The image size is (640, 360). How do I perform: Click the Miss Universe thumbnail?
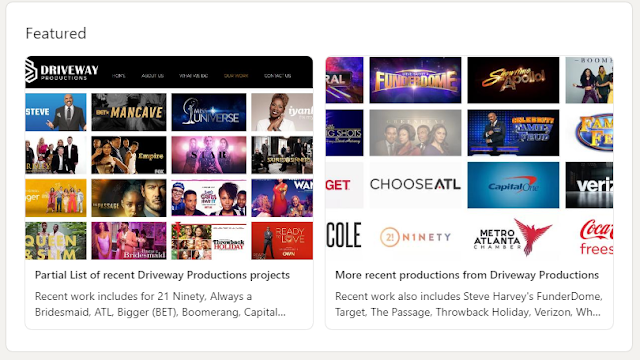coord(209,112)
